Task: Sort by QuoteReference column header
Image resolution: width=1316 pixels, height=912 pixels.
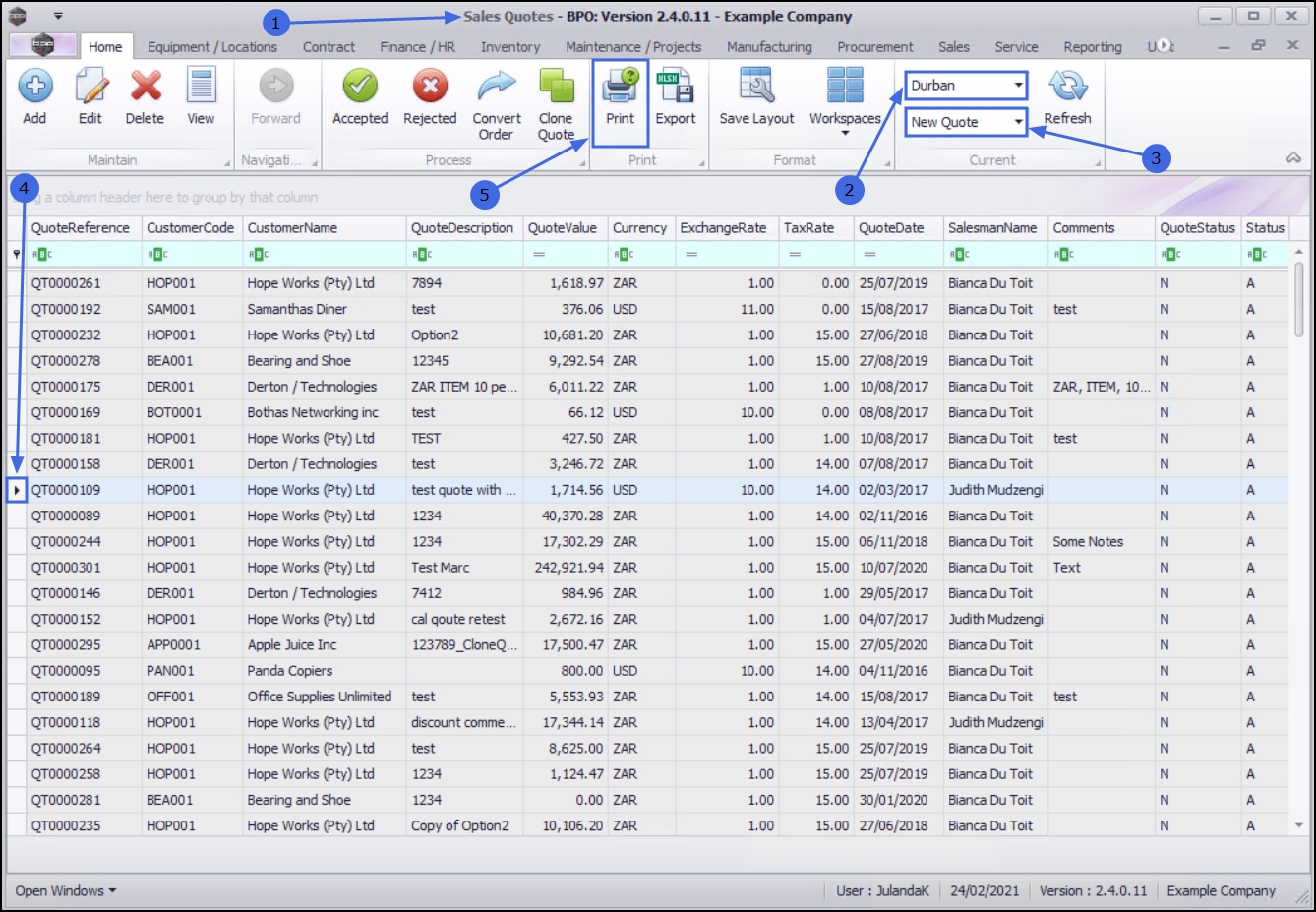Action: point(85,227)
